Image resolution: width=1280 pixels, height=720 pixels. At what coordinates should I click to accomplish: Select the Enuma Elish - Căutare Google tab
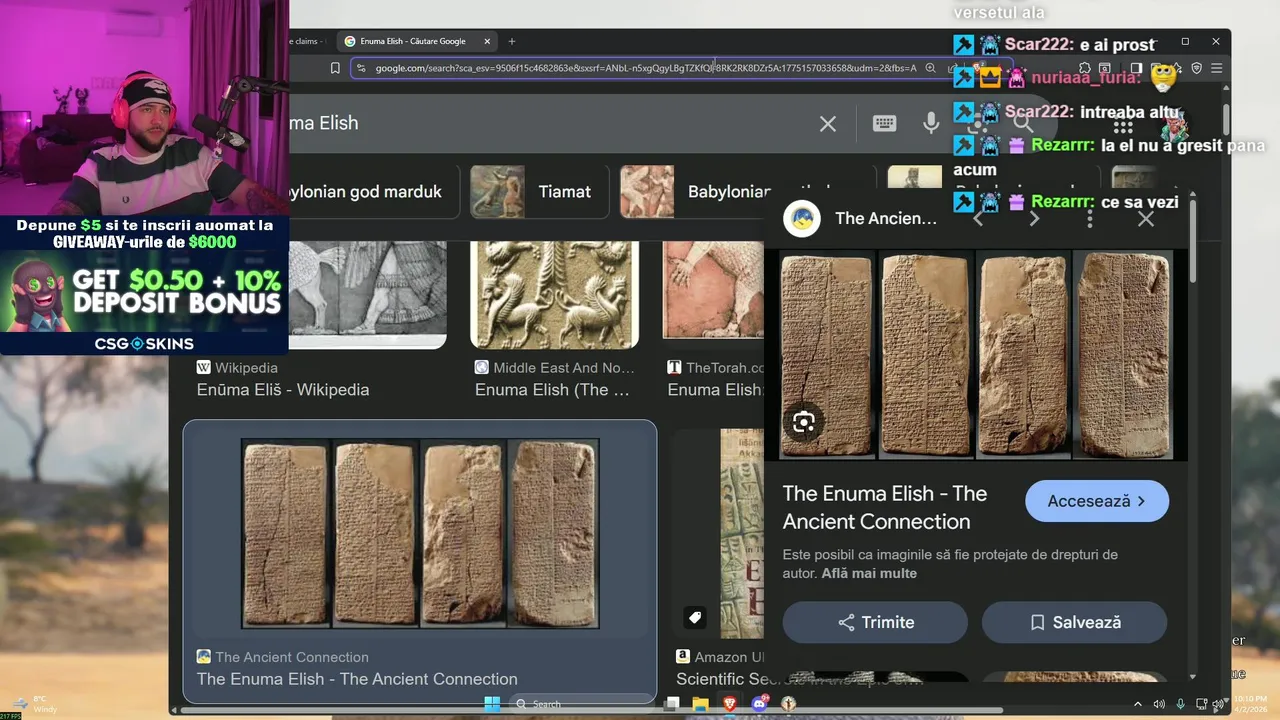click(415, 41)
